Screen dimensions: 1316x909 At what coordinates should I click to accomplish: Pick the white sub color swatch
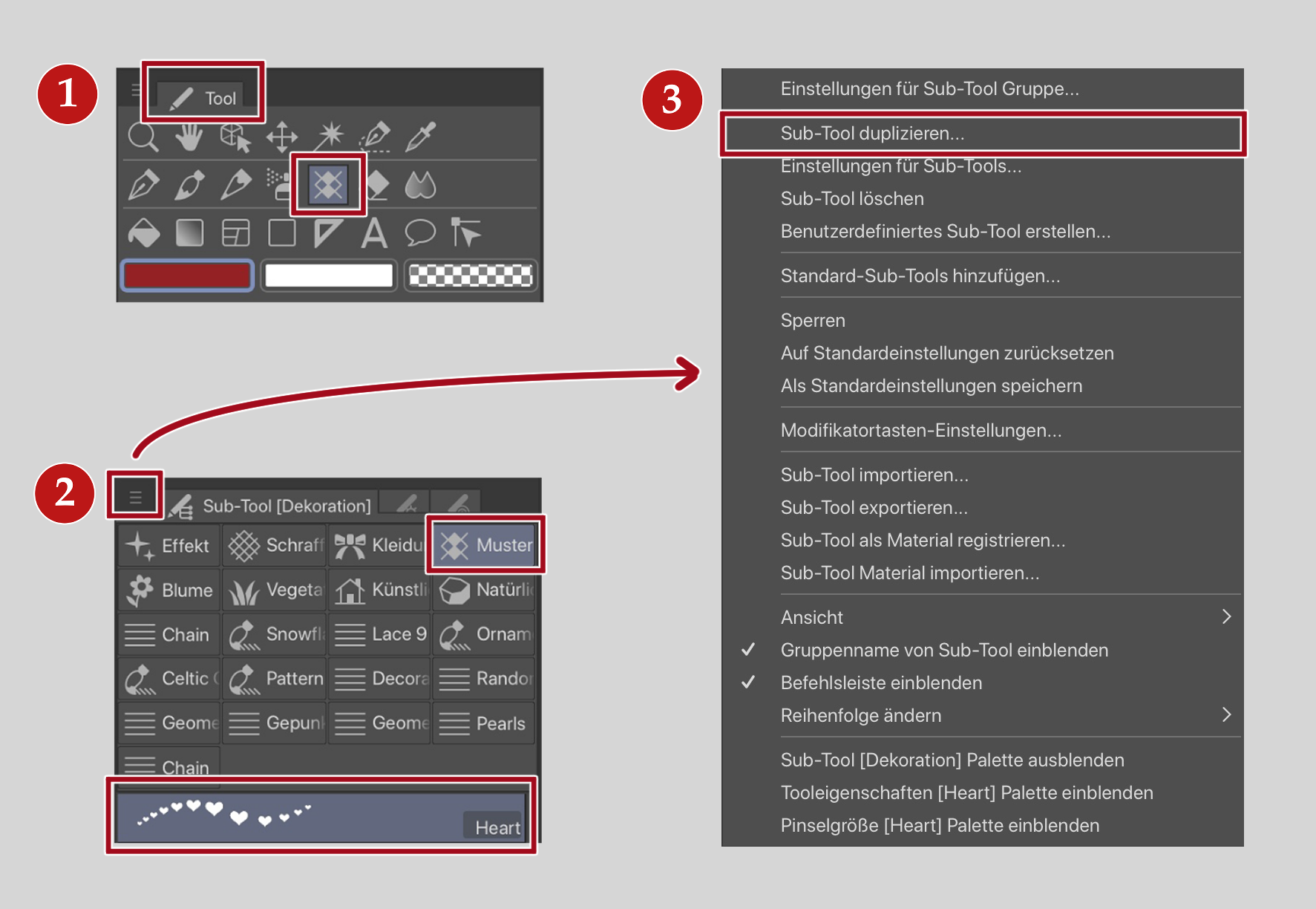click(x=329, y=276)
